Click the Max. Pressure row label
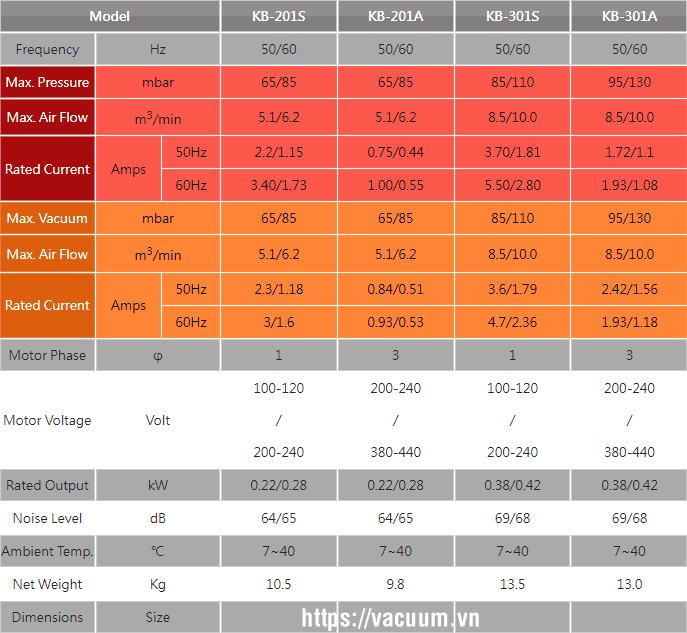 (x=47, y=83)
